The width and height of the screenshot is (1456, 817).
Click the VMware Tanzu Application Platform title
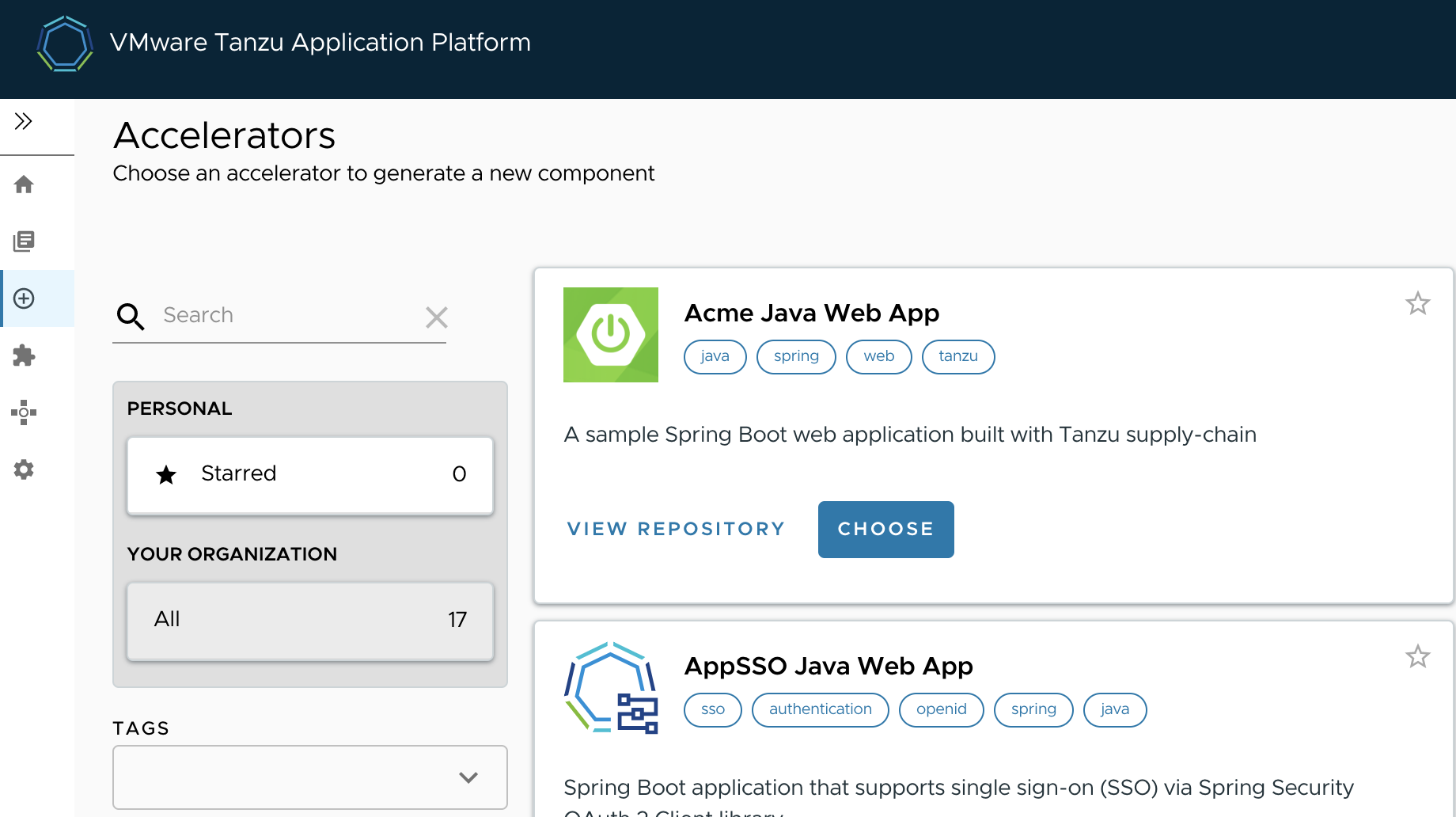[x=320, y=43]
